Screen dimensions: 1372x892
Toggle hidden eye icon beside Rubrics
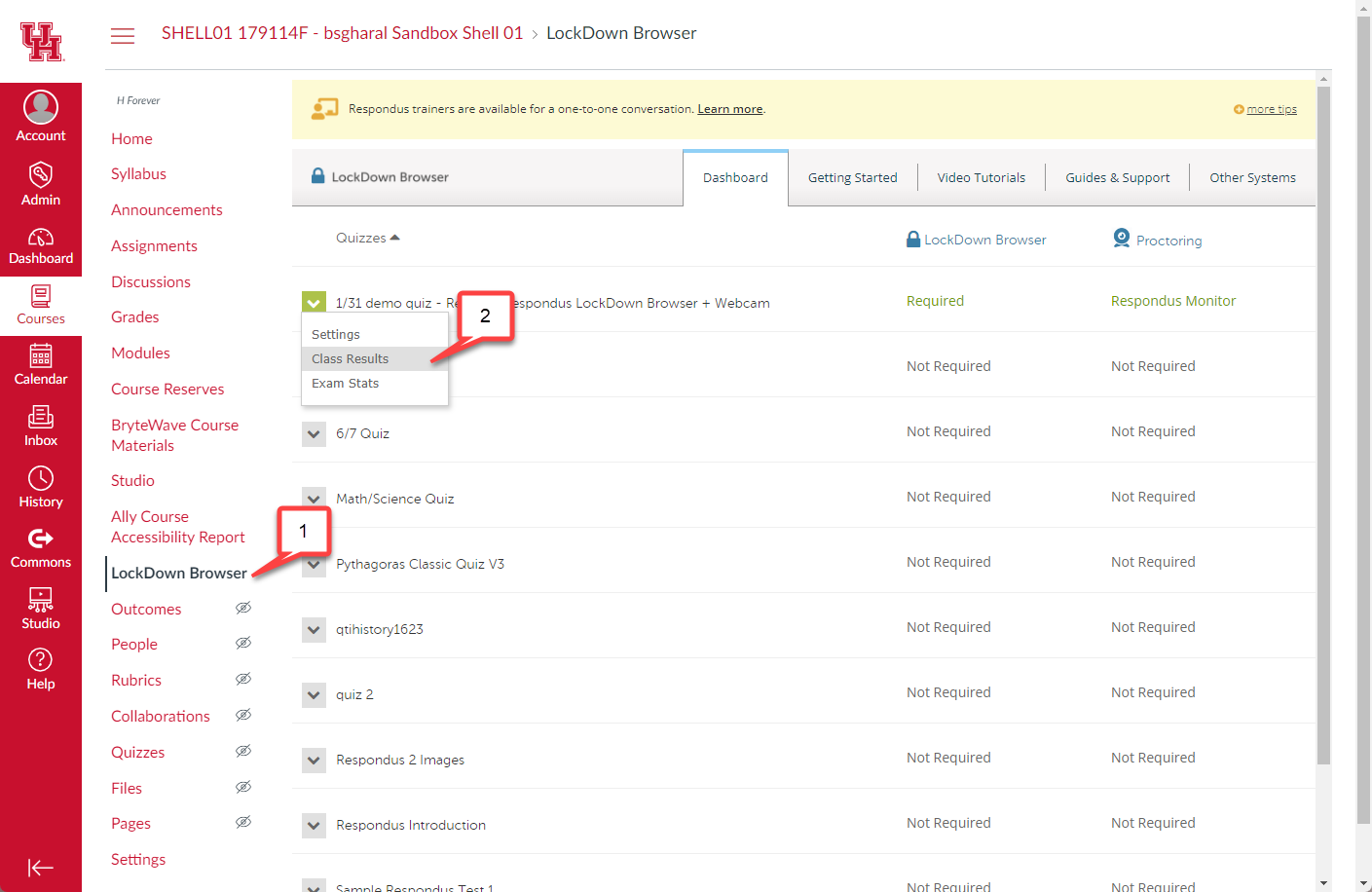pos(243,679)
